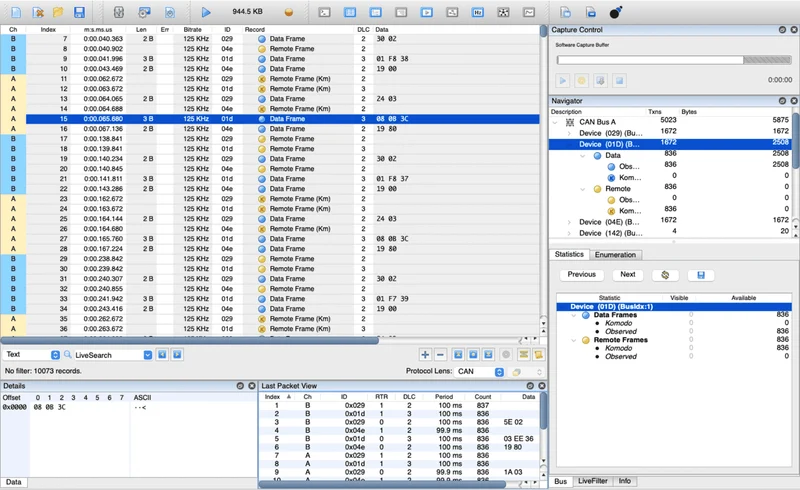
Task: Collapse the Data node in Navigator
Action: click(583, 156)
